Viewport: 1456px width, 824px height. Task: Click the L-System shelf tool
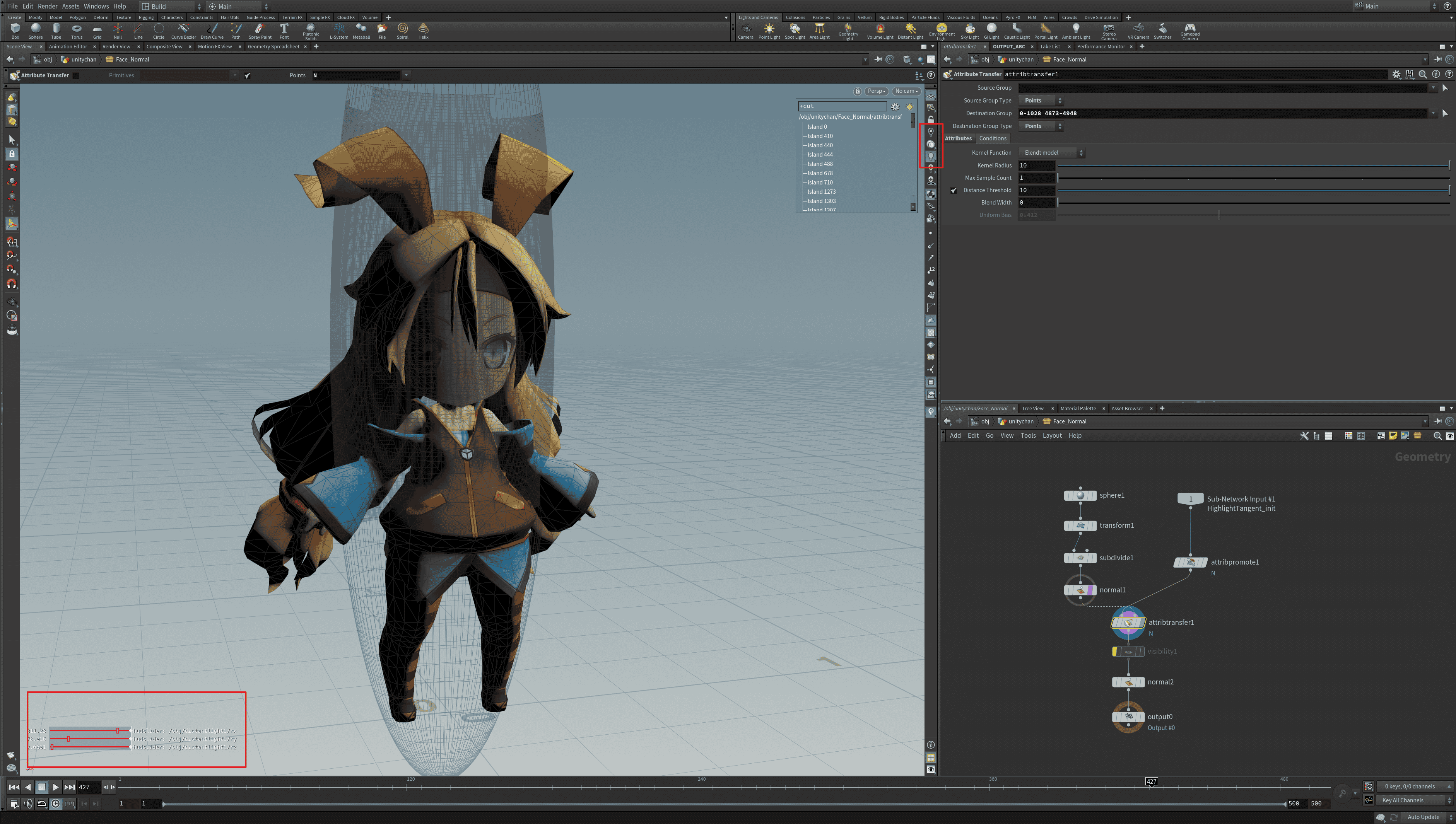339,31
